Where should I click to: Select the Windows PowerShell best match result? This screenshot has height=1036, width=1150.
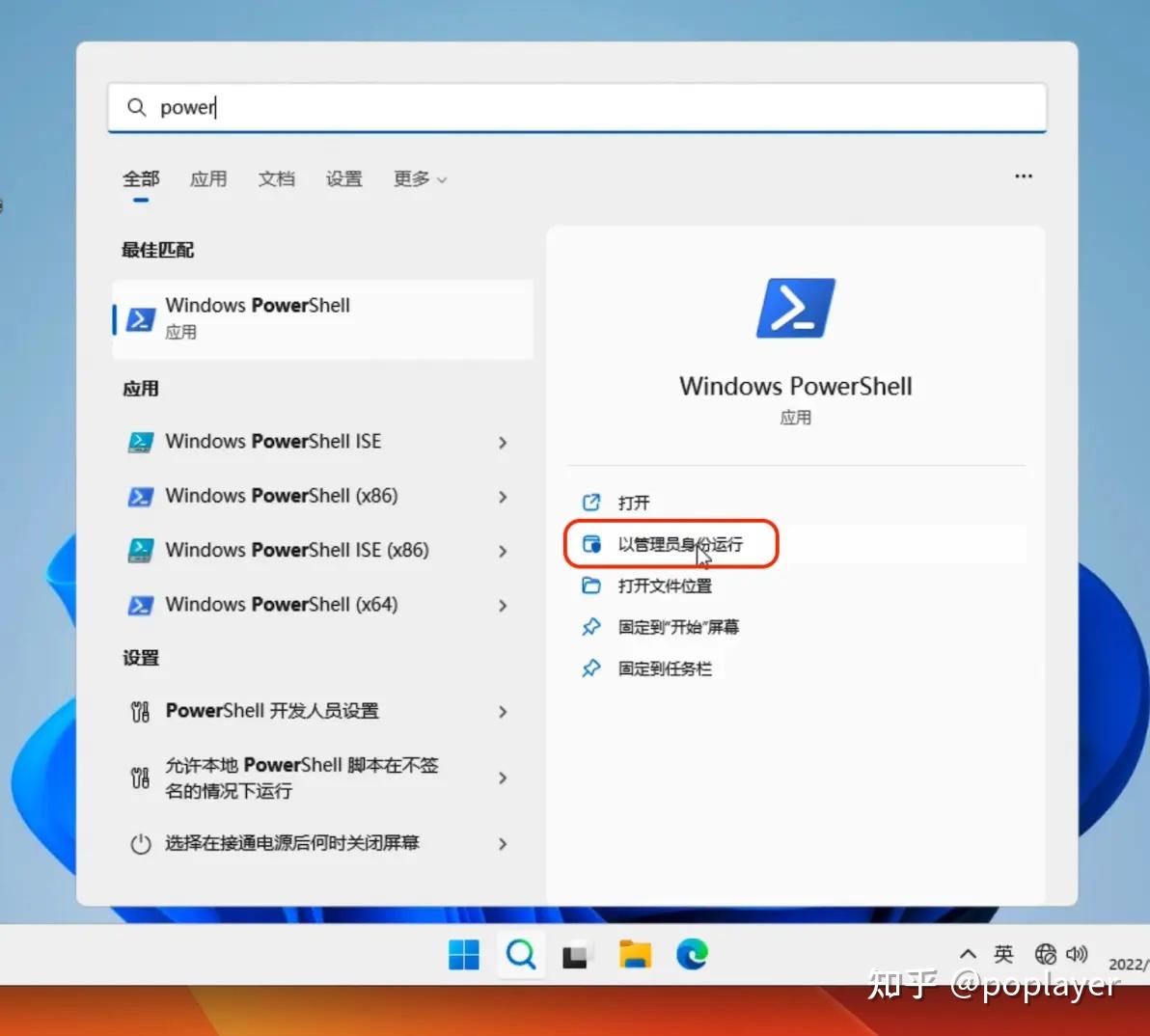pyautogui.click(x=322, y=319)
